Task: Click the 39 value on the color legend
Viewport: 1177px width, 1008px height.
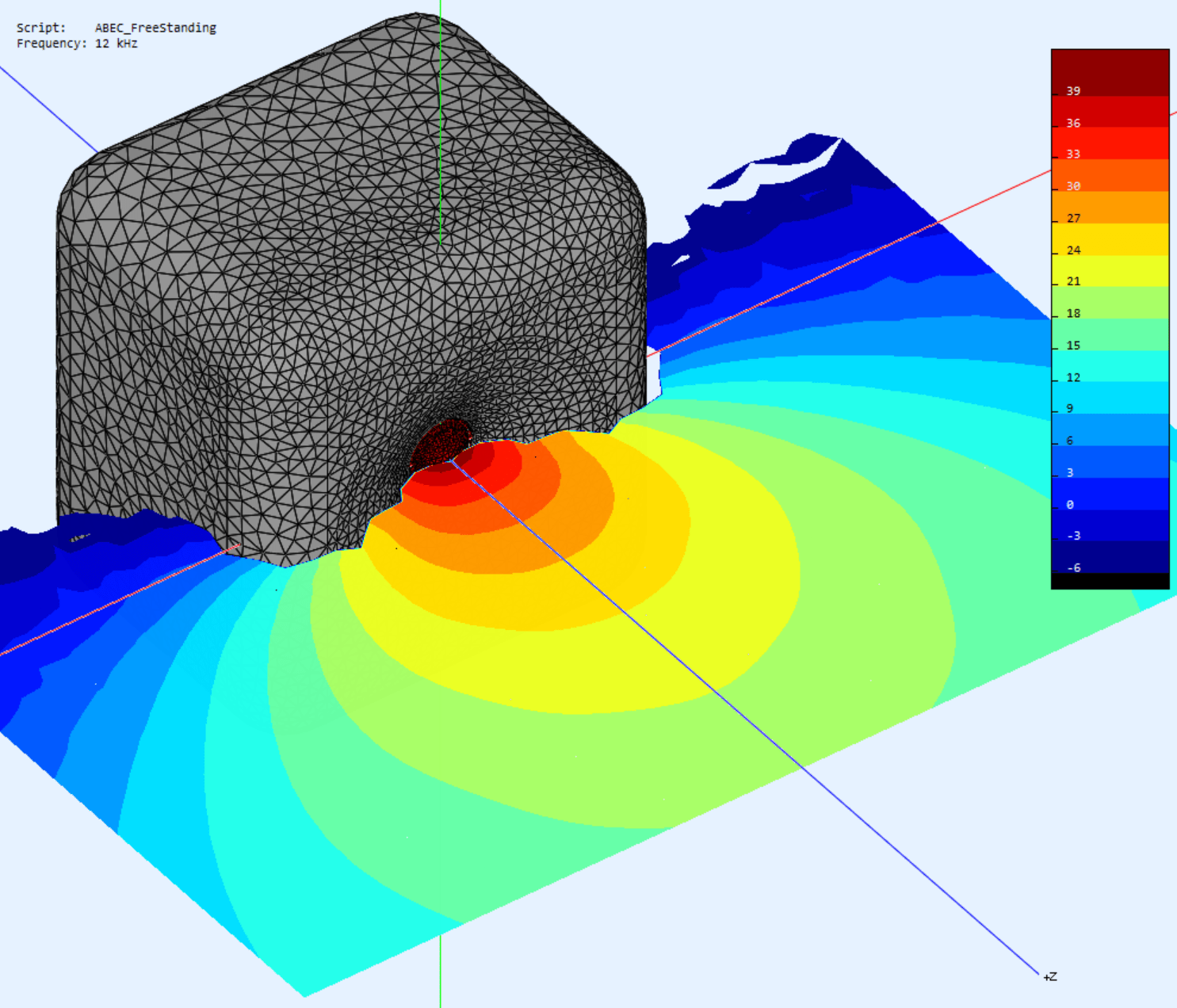Action: (1073, 91)
